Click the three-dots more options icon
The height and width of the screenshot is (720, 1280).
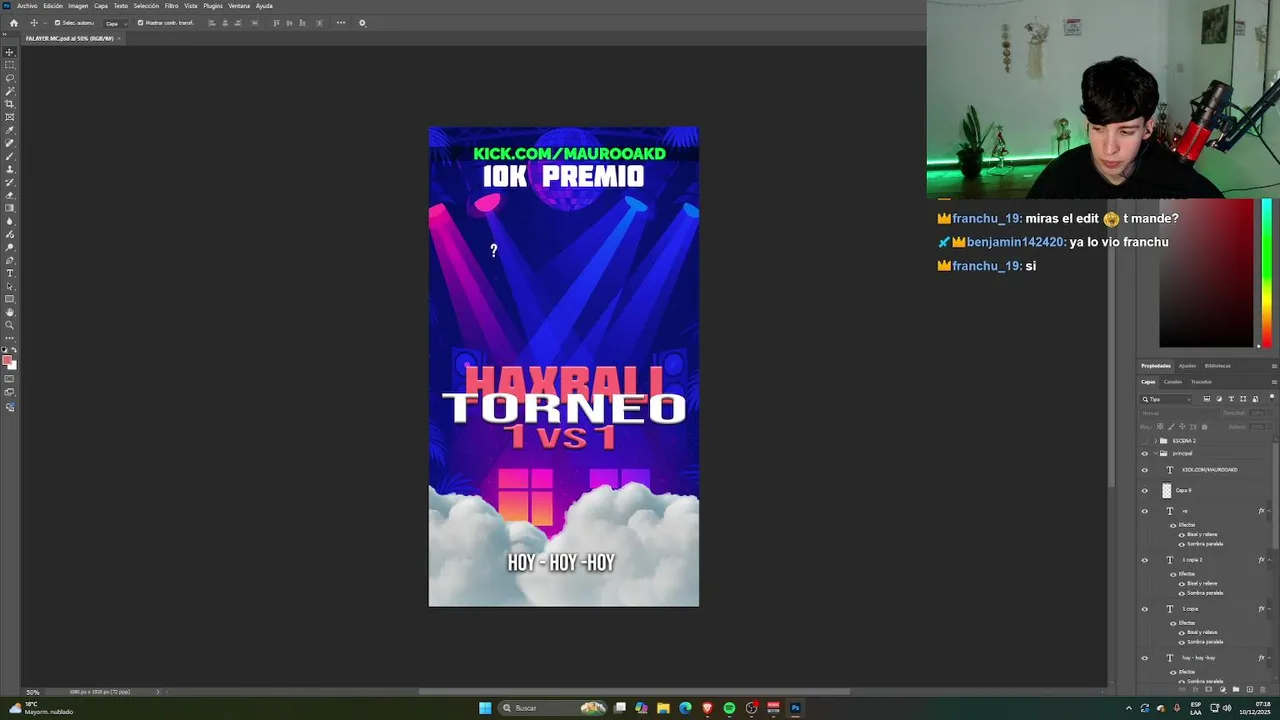(341, 23)
